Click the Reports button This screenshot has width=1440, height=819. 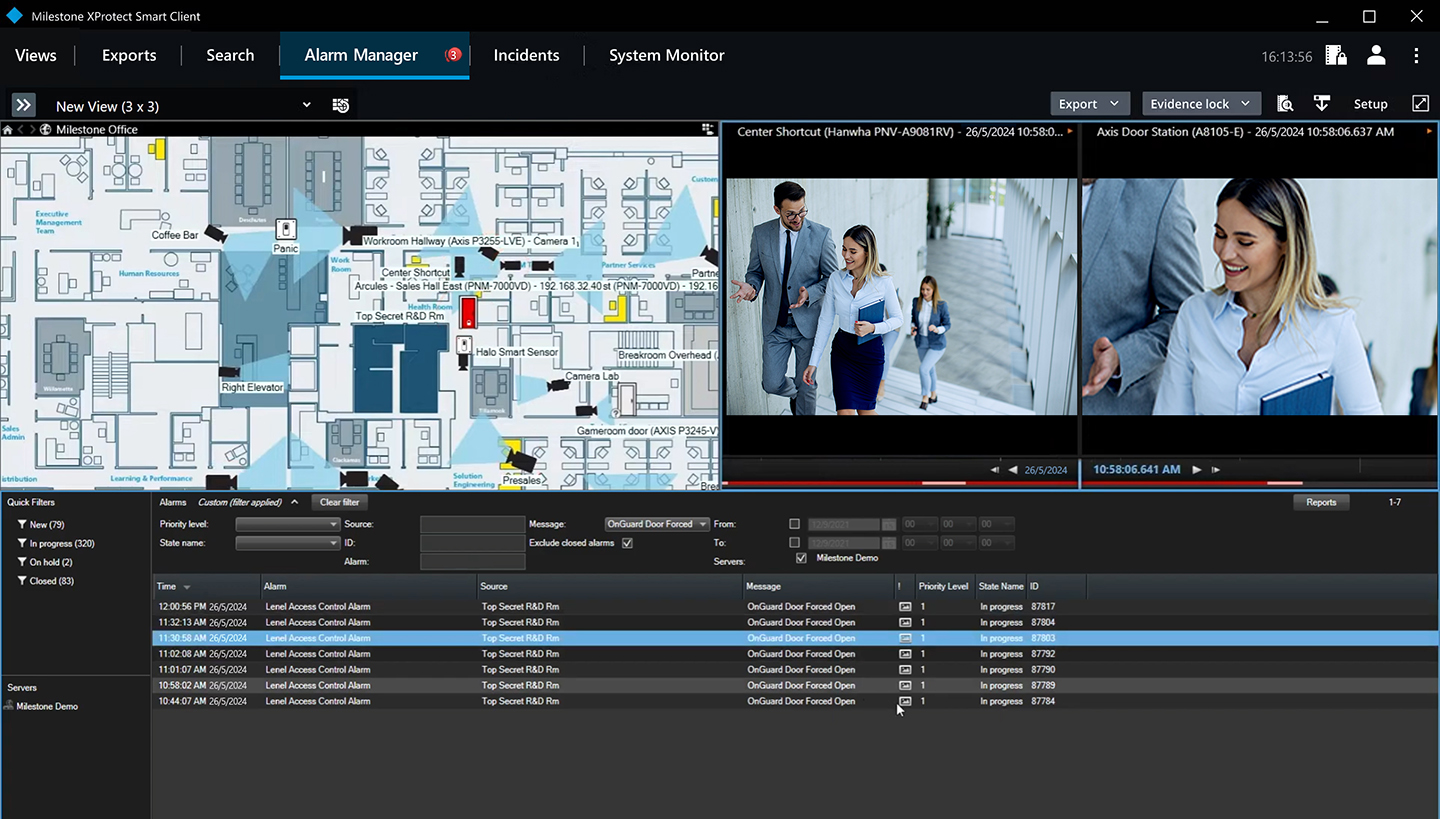tap(1320, 502)
